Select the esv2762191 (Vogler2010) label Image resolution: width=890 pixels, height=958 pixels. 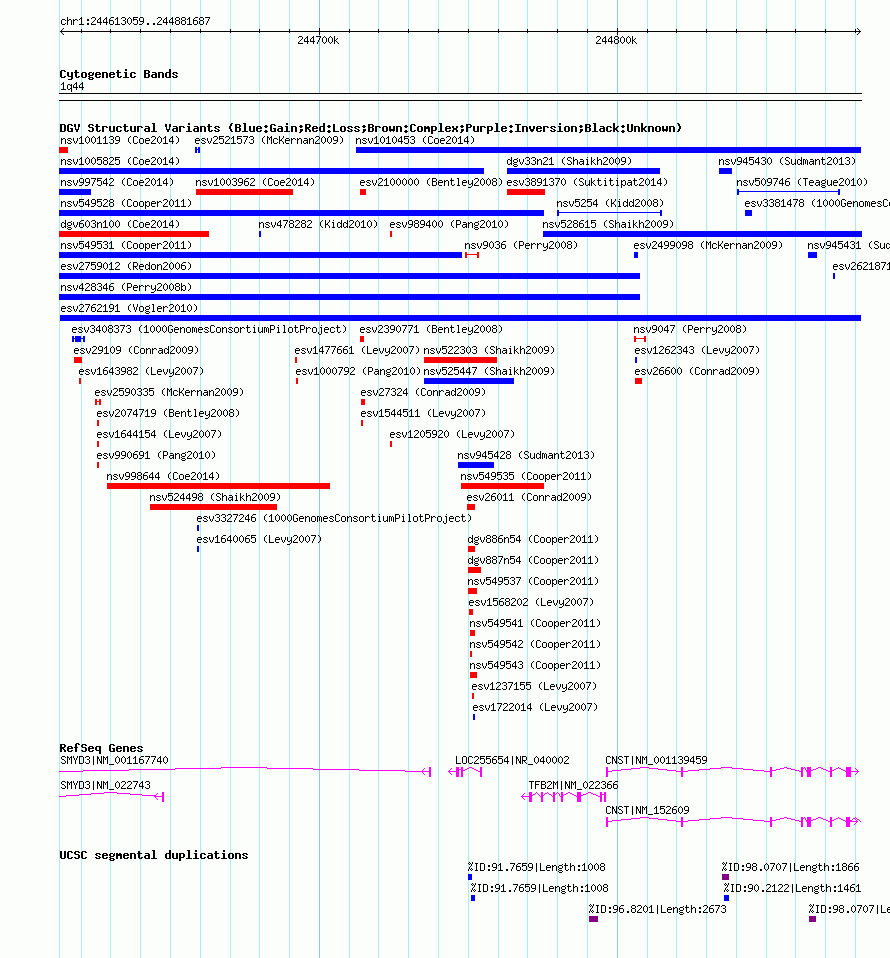(129, 308)
